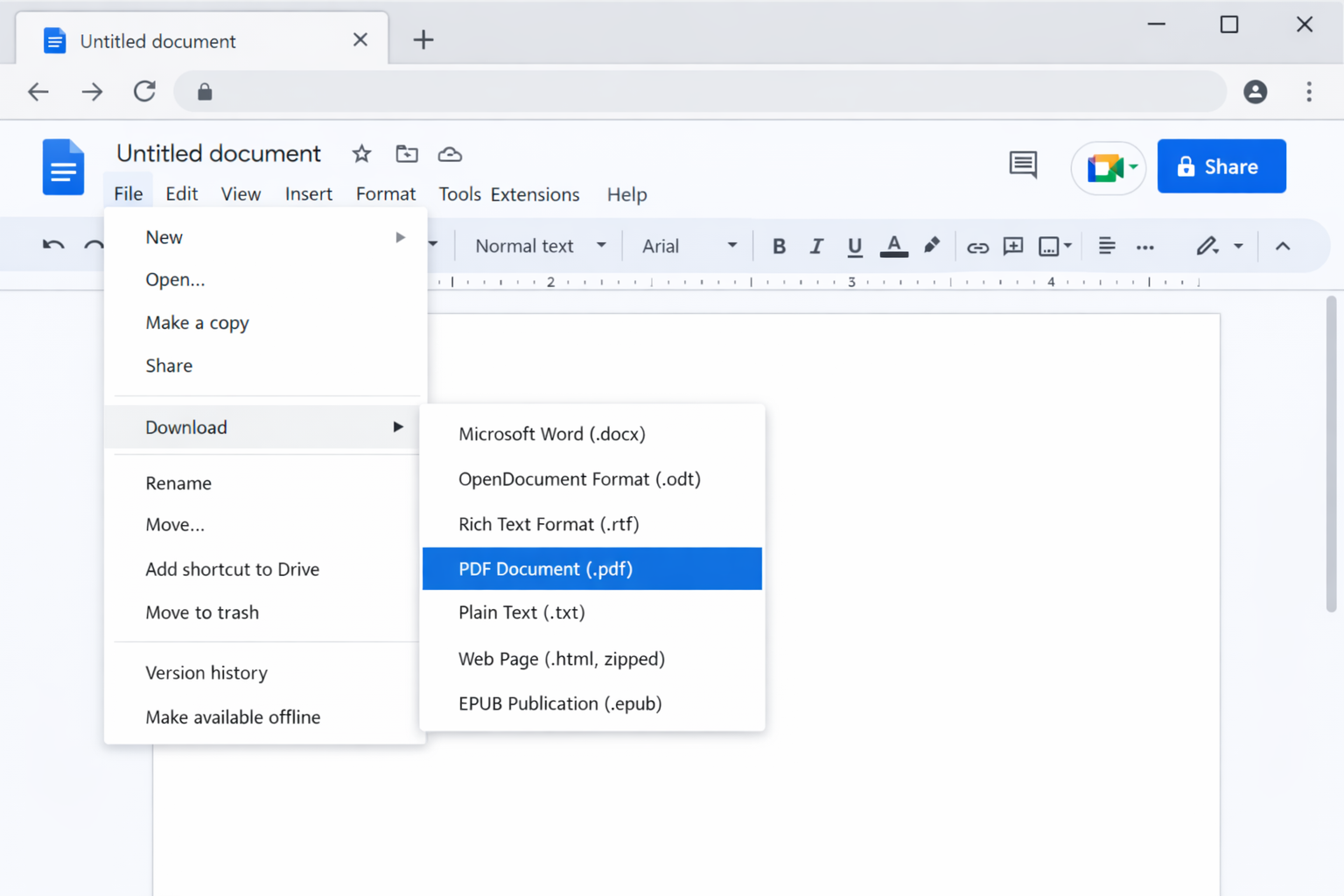Viewport: 1344px width, 896px height.
Task: Download as EPUB Publication (.epub)
Action: point(592,703)
